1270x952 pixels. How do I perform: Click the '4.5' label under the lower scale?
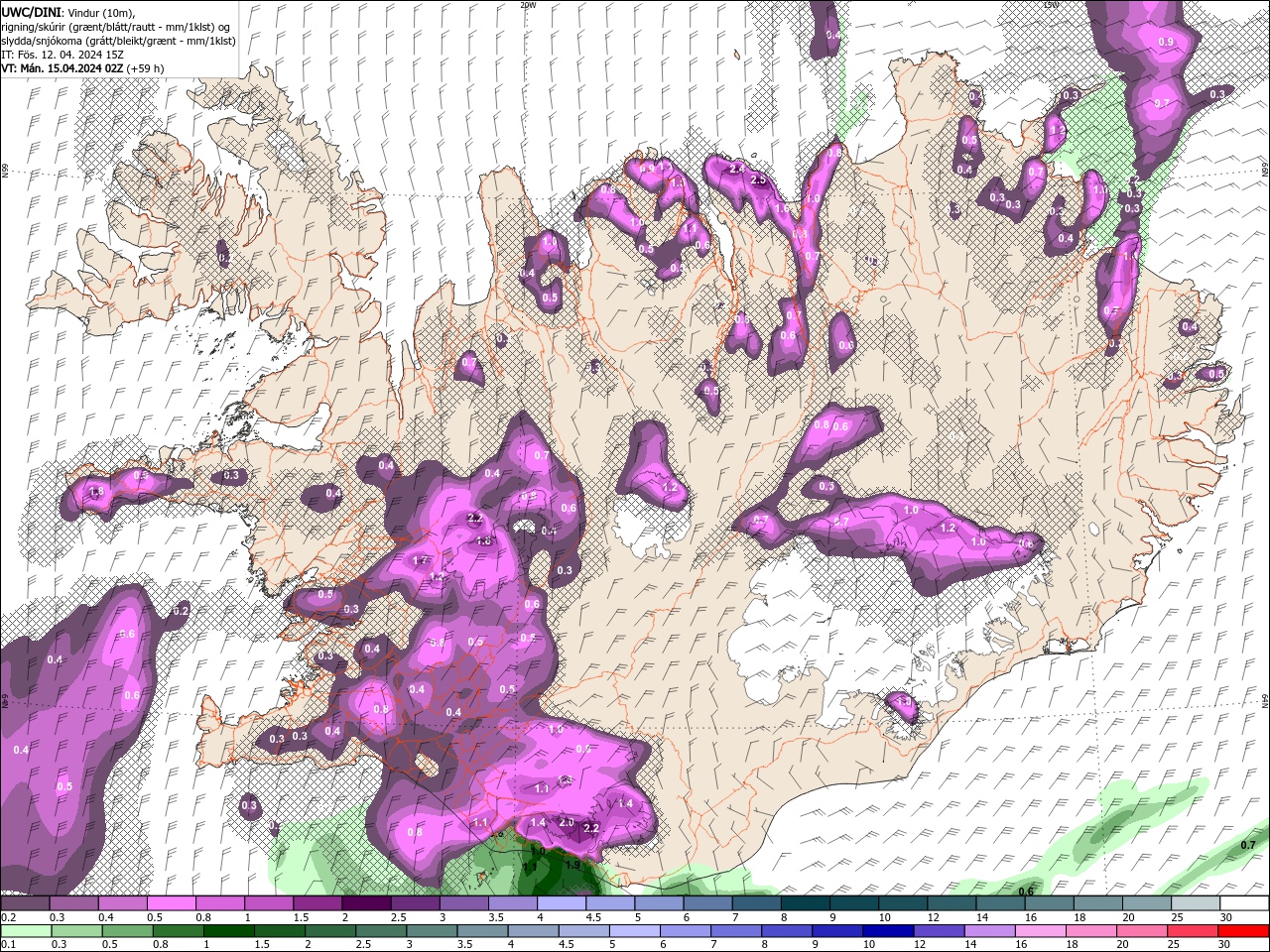point(567,945)
